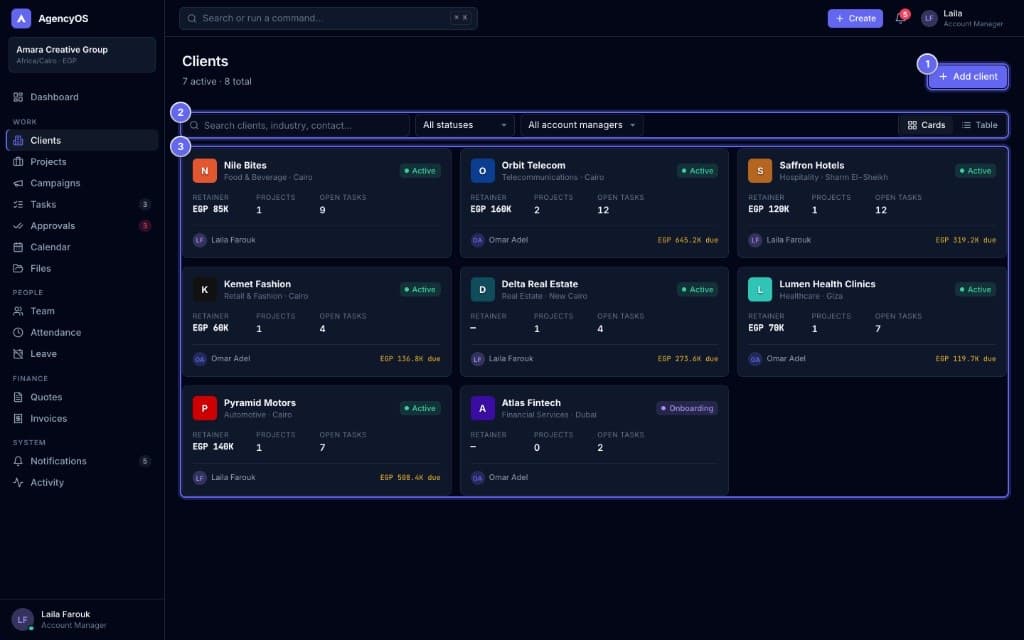Click the Kemet Fashion K avatar
The image size is (1024, 640).
click(204, 290)
